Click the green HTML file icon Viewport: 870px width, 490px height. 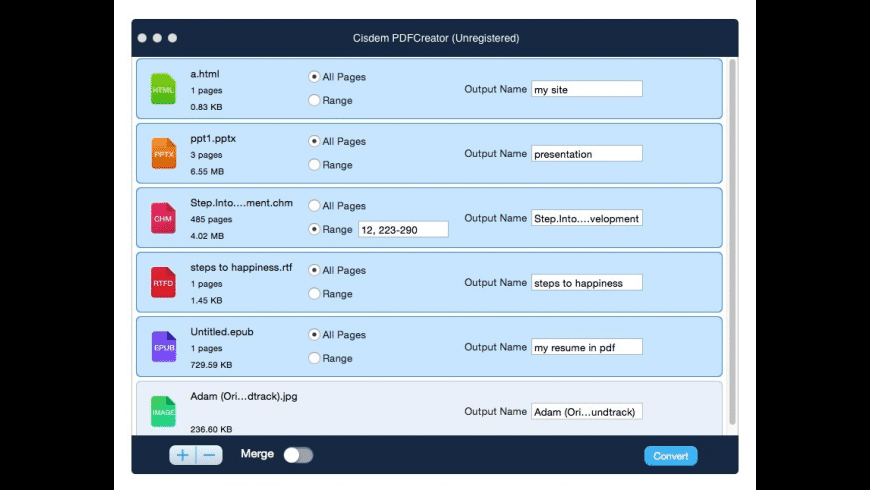[x=163, y=89]
